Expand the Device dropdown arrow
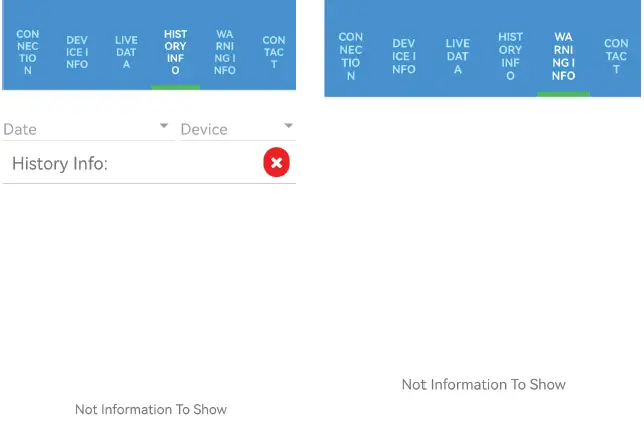 click(x=288, y=127)
